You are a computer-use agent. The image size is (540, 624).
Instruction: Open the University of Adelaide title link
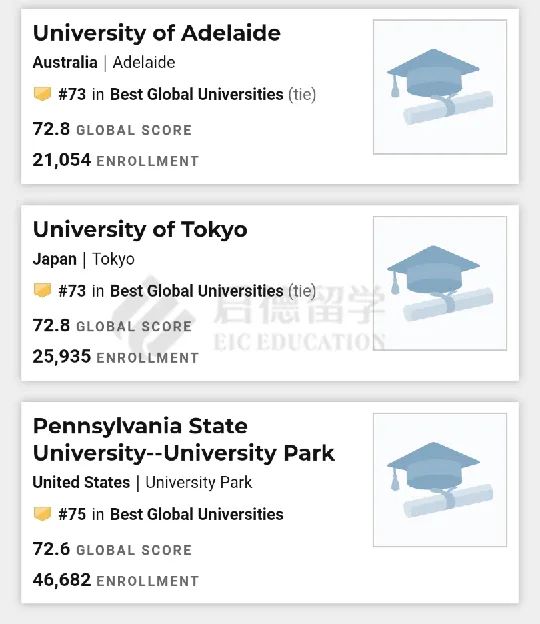click(x=157, y=33)
